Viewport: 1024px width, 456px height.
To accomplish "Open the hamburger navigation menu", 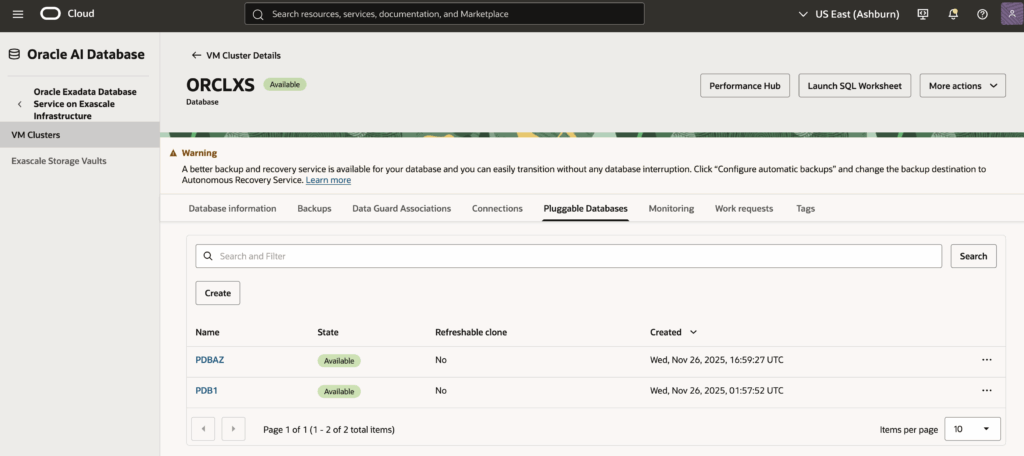I will pos(17,14).
